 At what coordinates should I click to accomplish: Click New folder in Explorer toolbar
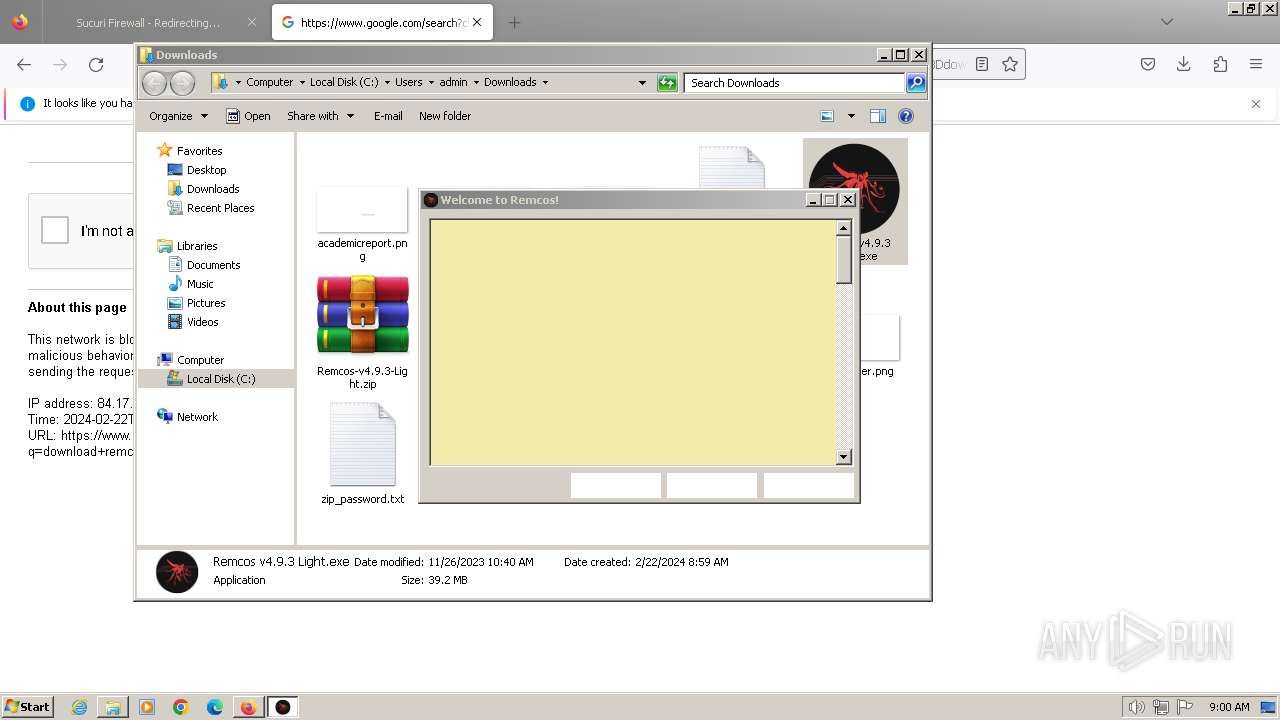click(445, 116)
